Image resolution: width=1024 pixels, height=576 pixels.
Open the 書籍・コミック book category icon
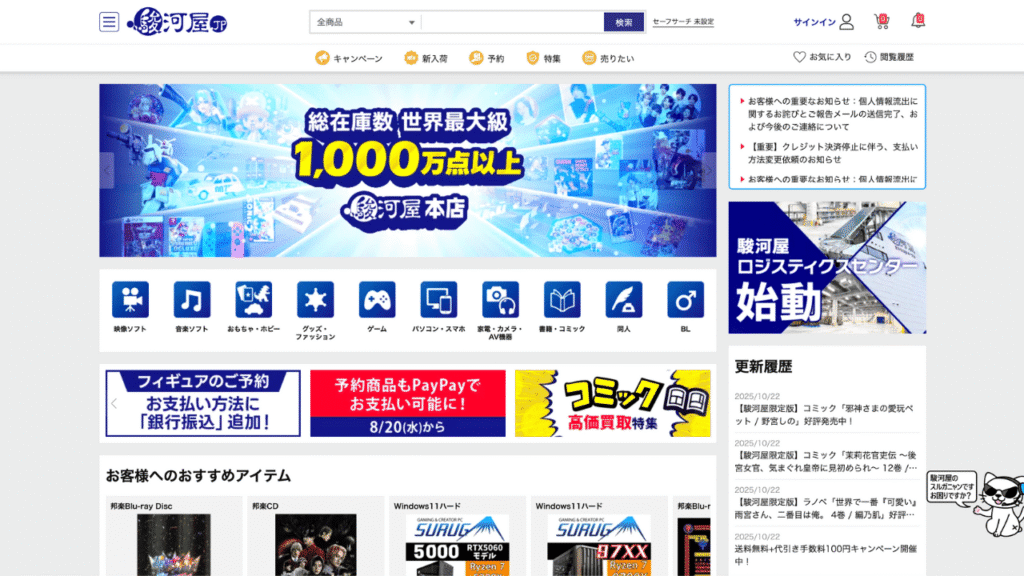(562, 300)
